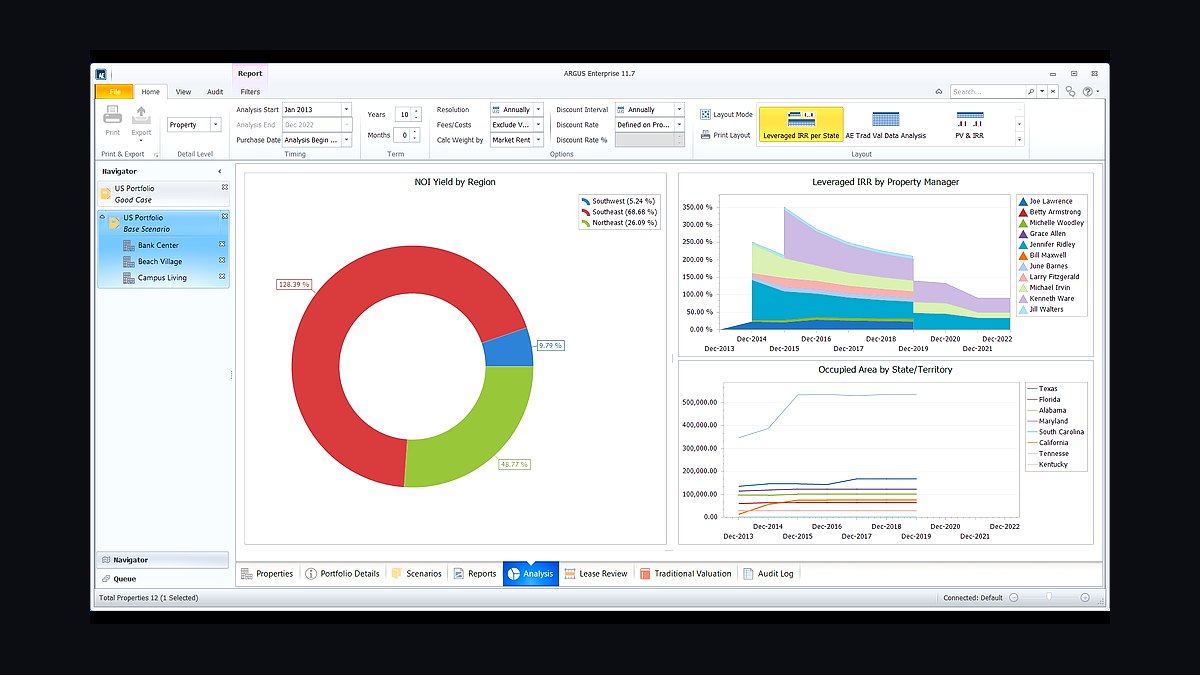
Task: Click the Southwest legend entry
Action: coord(618,201)
